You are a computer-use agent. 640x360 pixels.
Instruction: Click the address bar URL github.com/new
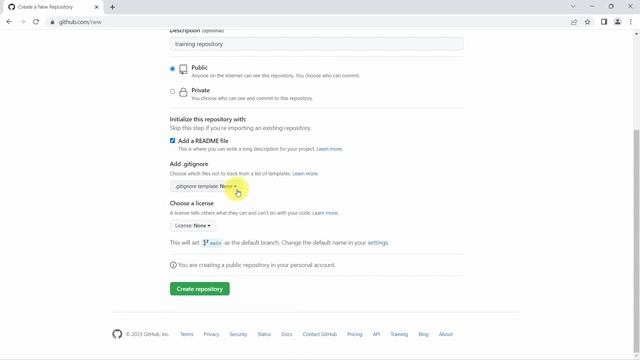tap(80, 22)
